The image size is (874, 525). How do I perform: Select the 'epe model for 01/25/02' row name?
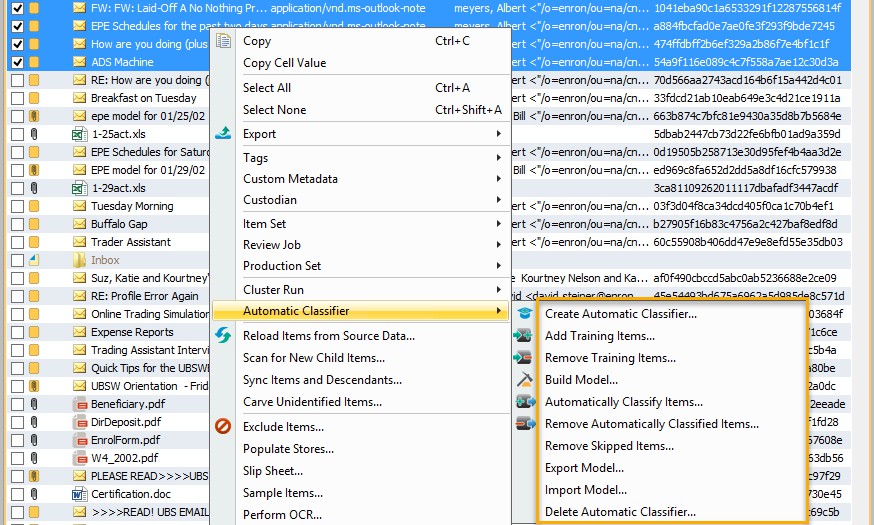coord(148,116)
